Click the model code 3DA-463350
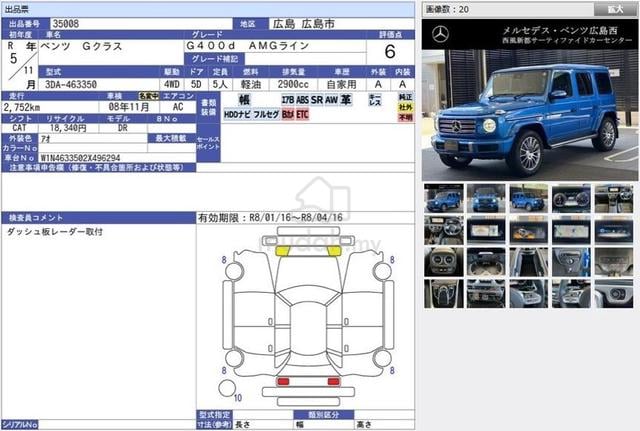640x431 pixels. [71, 84]
